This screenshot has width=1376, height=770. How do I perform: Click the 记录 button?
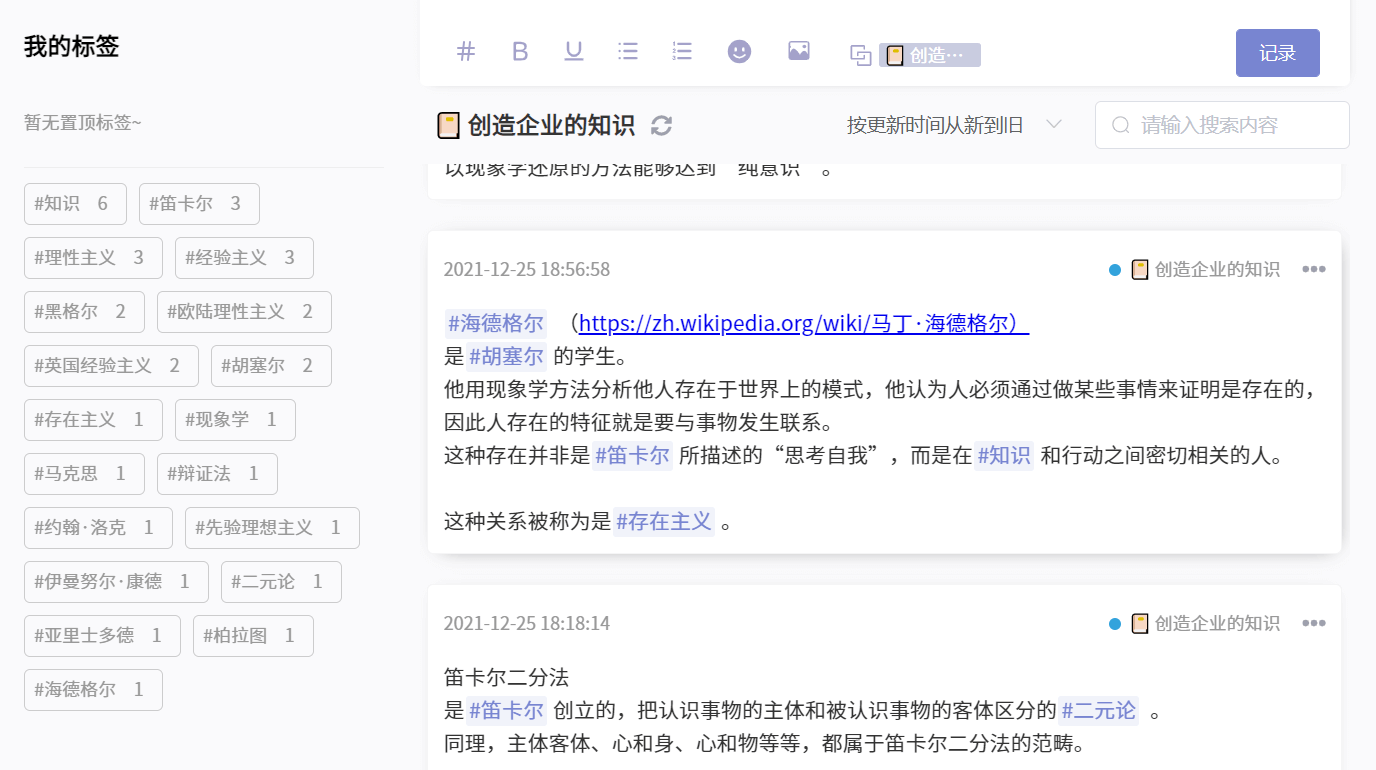pyautogui.click(x=1278, y=53)
